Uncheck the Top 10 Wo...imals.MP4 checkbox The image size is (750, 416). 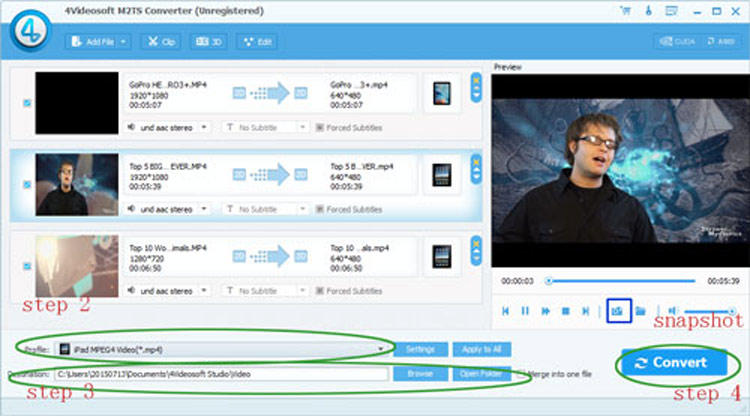(x=27, y=266)
